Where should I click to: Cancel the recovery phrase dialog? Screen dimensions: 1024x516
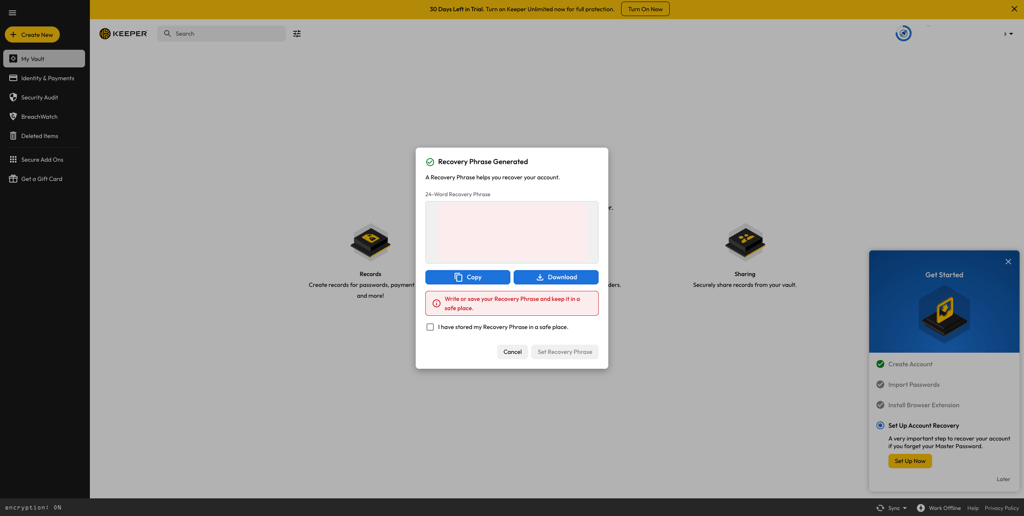click(513, 352)
